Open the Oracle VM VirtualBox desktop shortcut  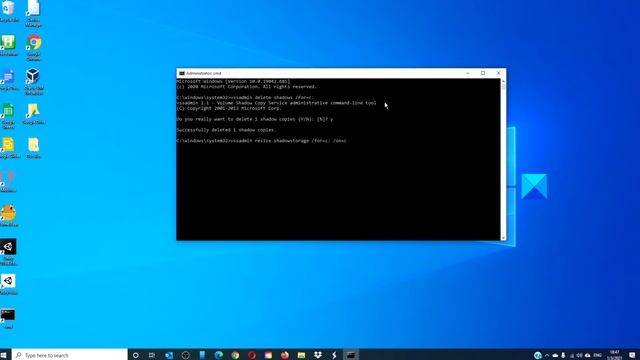(33, 82)
